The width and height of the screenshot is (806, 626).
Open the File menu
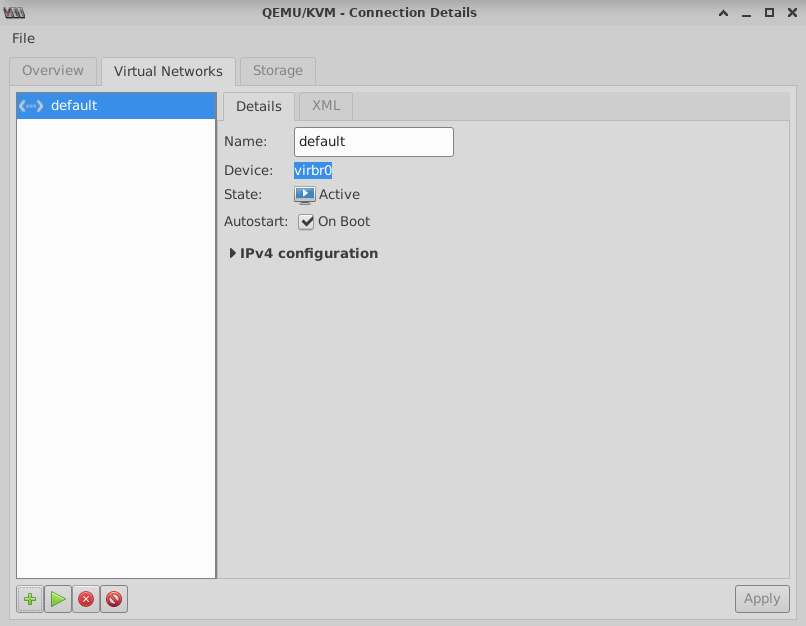pyautogui.click(x=23, y=38)
